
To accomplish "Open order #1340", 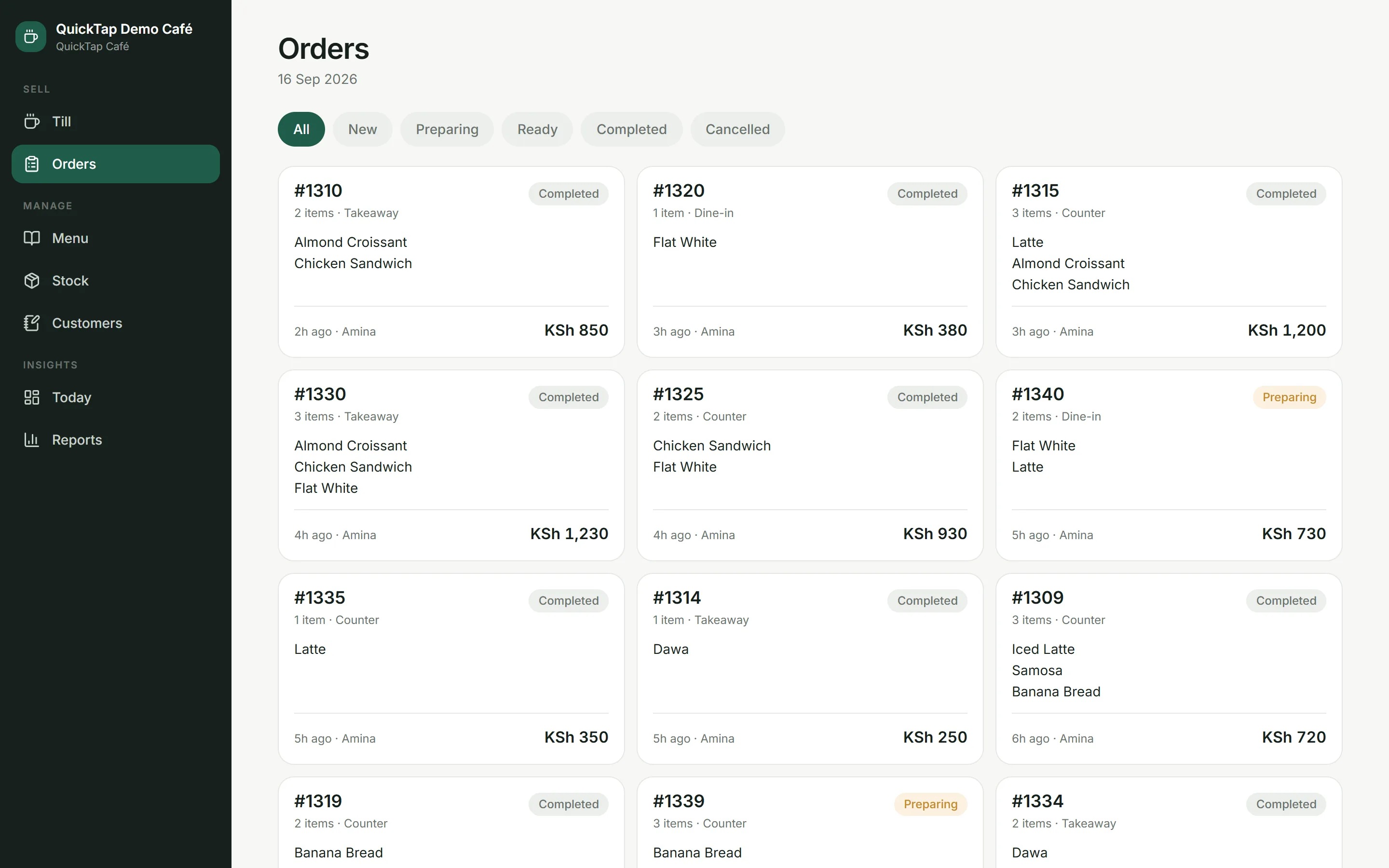I will [1169, 465].
